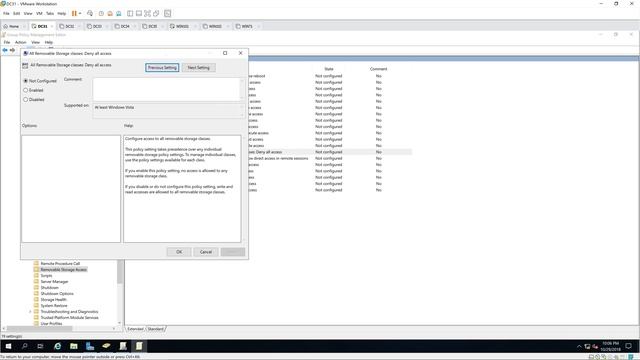
Task: Click the show library sidebar layout icon
Action: [x=130, y=13]
